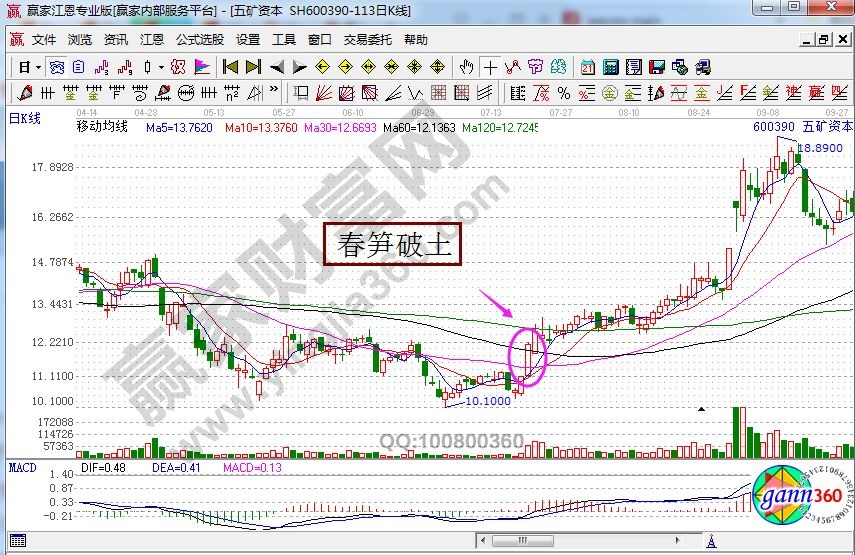Open the calendar icon showing 21

pos(588,68)
